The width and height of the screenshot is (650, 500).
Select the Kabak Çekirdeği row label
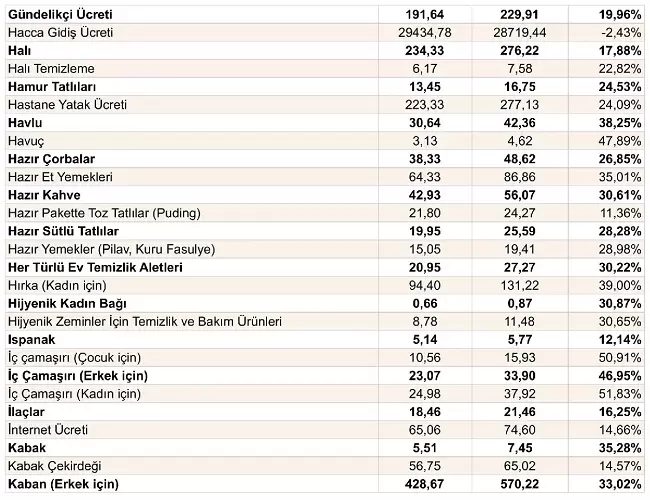click(x=55, y=466)
